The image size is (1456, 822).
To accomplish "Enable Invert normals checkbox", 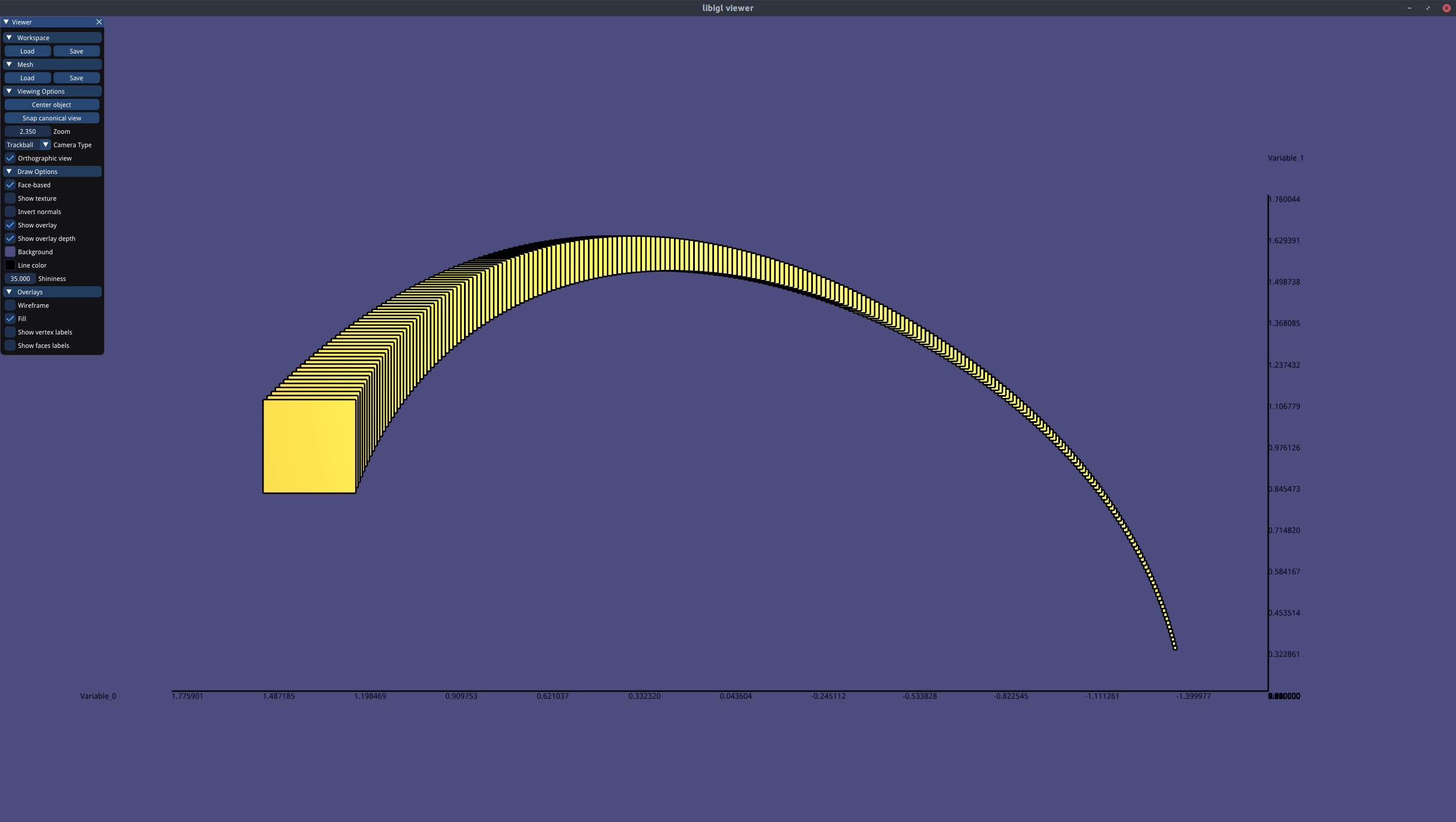I will point(10,212).
